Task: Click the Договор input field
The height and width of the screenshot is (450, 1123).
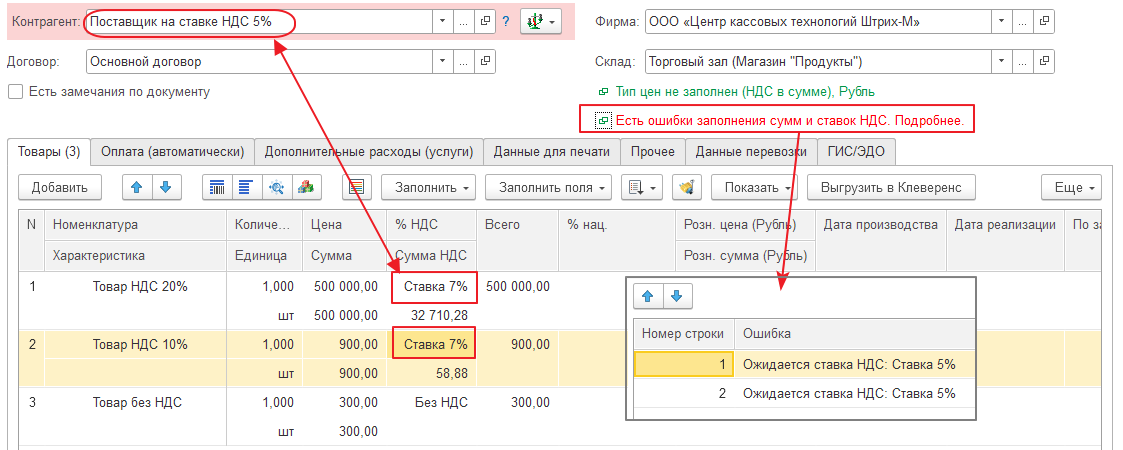Action: [x=258, y=62]
